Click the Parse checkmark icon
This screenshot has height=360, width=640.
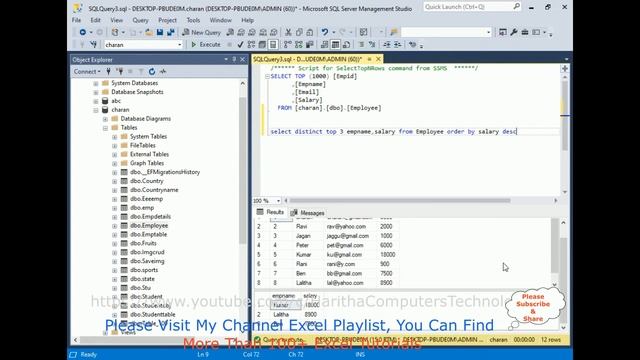tap(240, 44)
